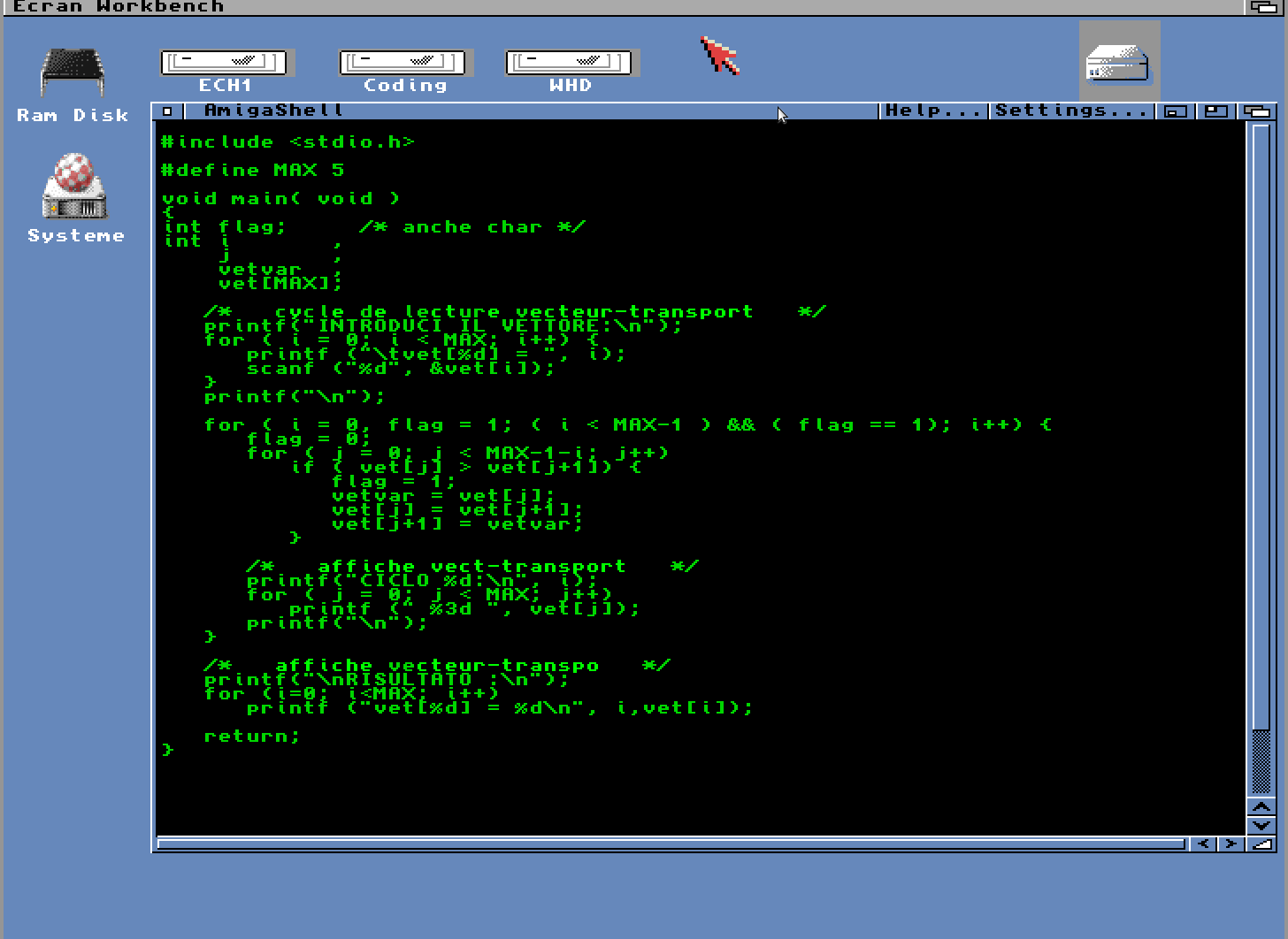Click the 'return;' statement
Image resolution: width=1288 pixels, height=939 pixels.
[252, 737]
